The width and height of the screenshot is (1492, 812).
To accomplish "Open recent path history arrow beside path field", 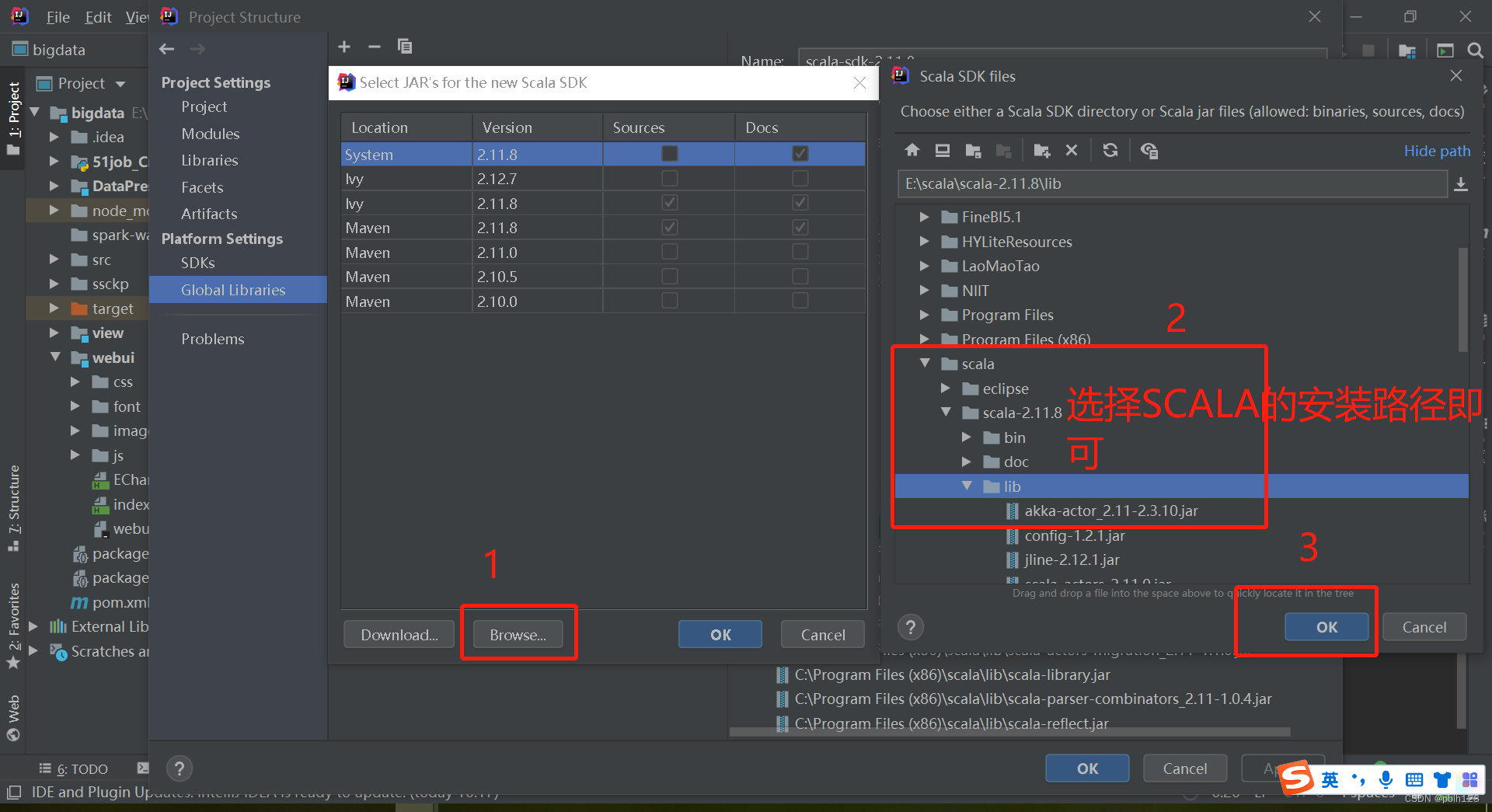I will point(1461,184).
